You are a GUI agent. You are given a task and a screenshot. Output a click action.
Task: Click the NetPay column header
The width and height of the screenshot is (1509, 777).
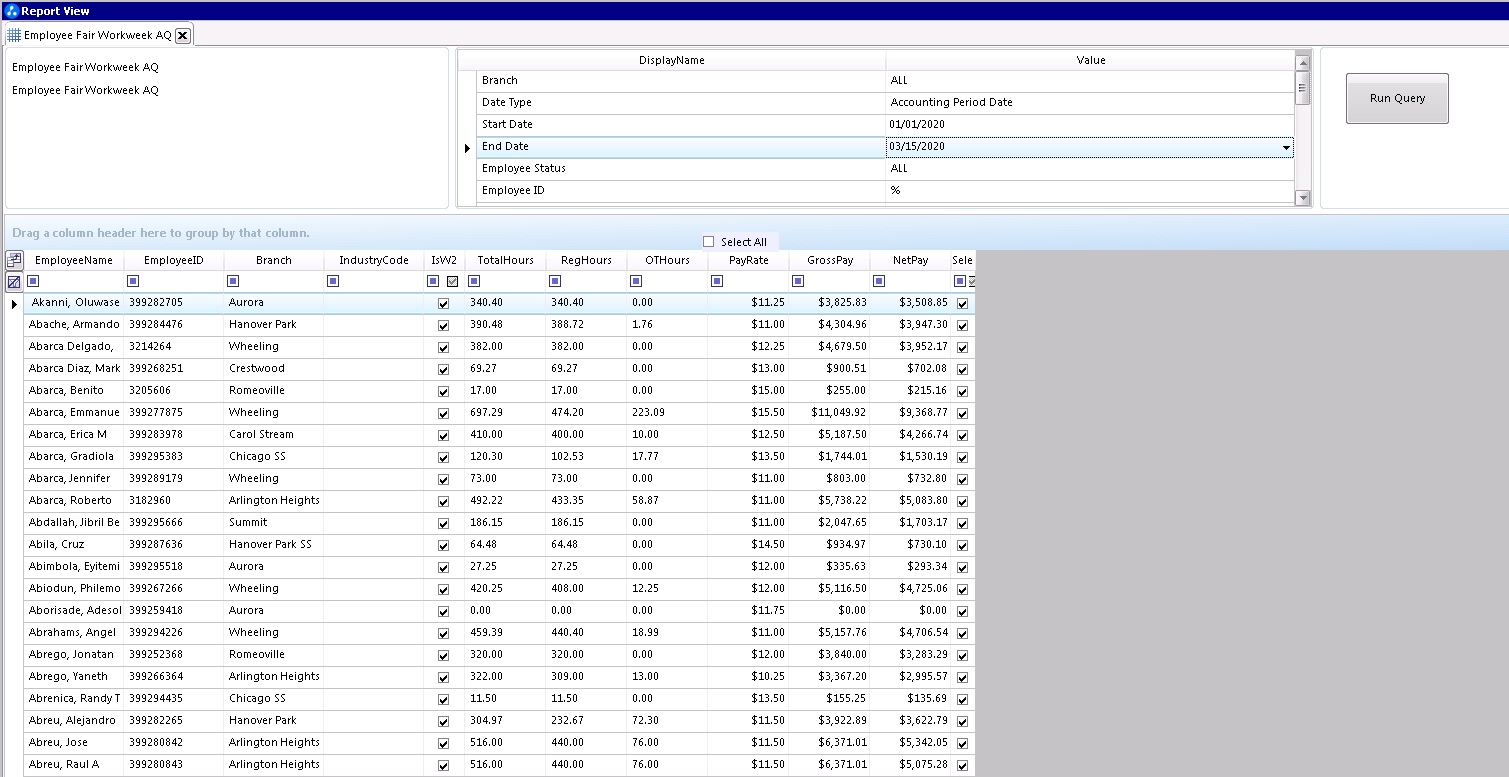click(910, 260)
